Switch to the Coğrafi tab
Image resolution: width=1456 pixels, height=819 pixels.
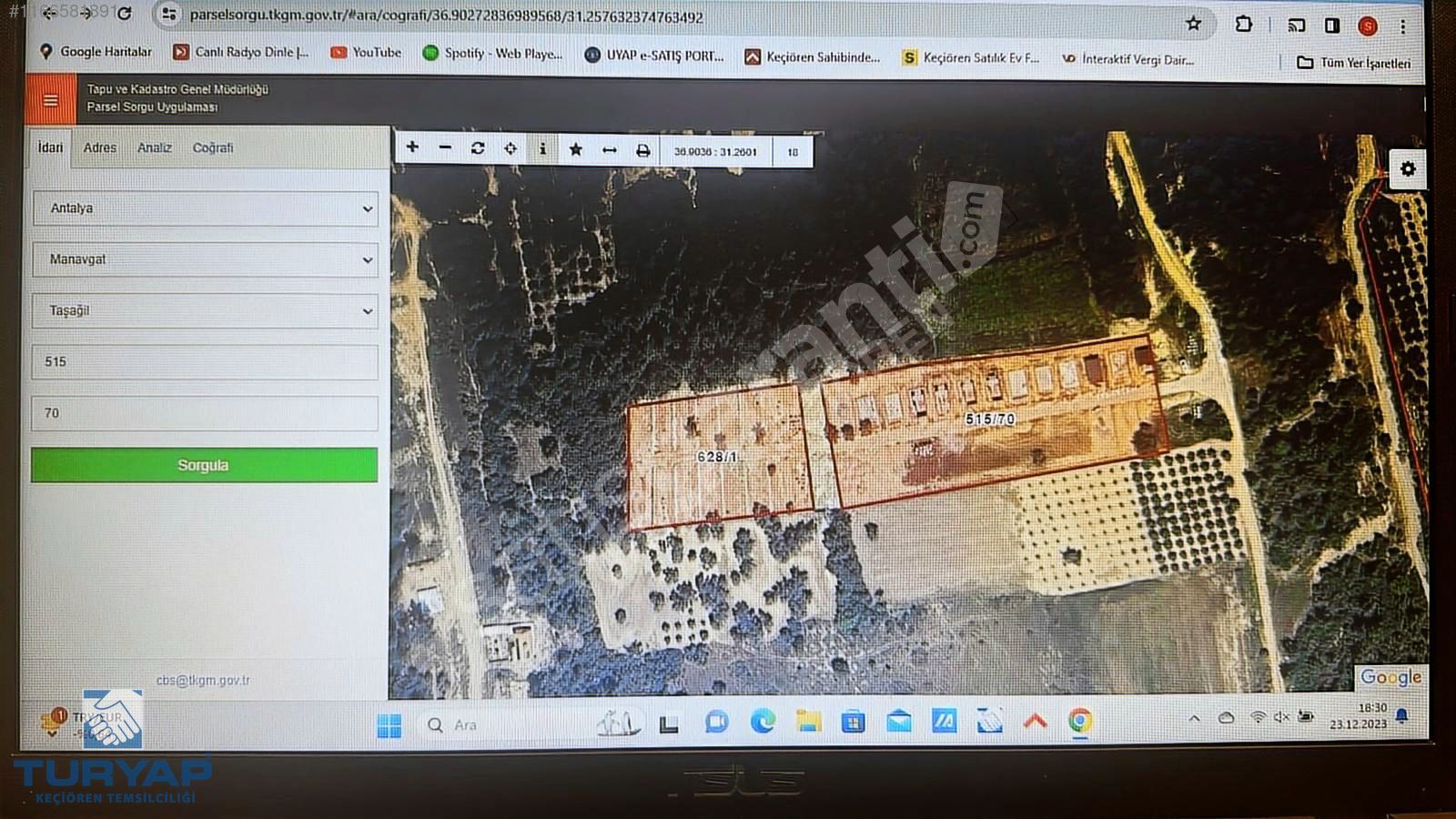tap(213, 147)
